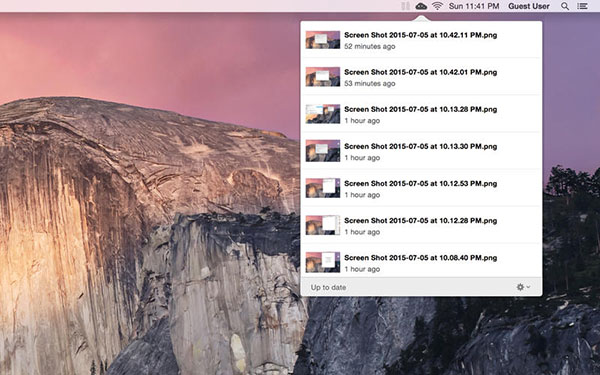Viewport: 600px width, 375px height.
Task: Open thumbnail of Screen Shot 10.42.11 PM
Action: coord(323,40)
